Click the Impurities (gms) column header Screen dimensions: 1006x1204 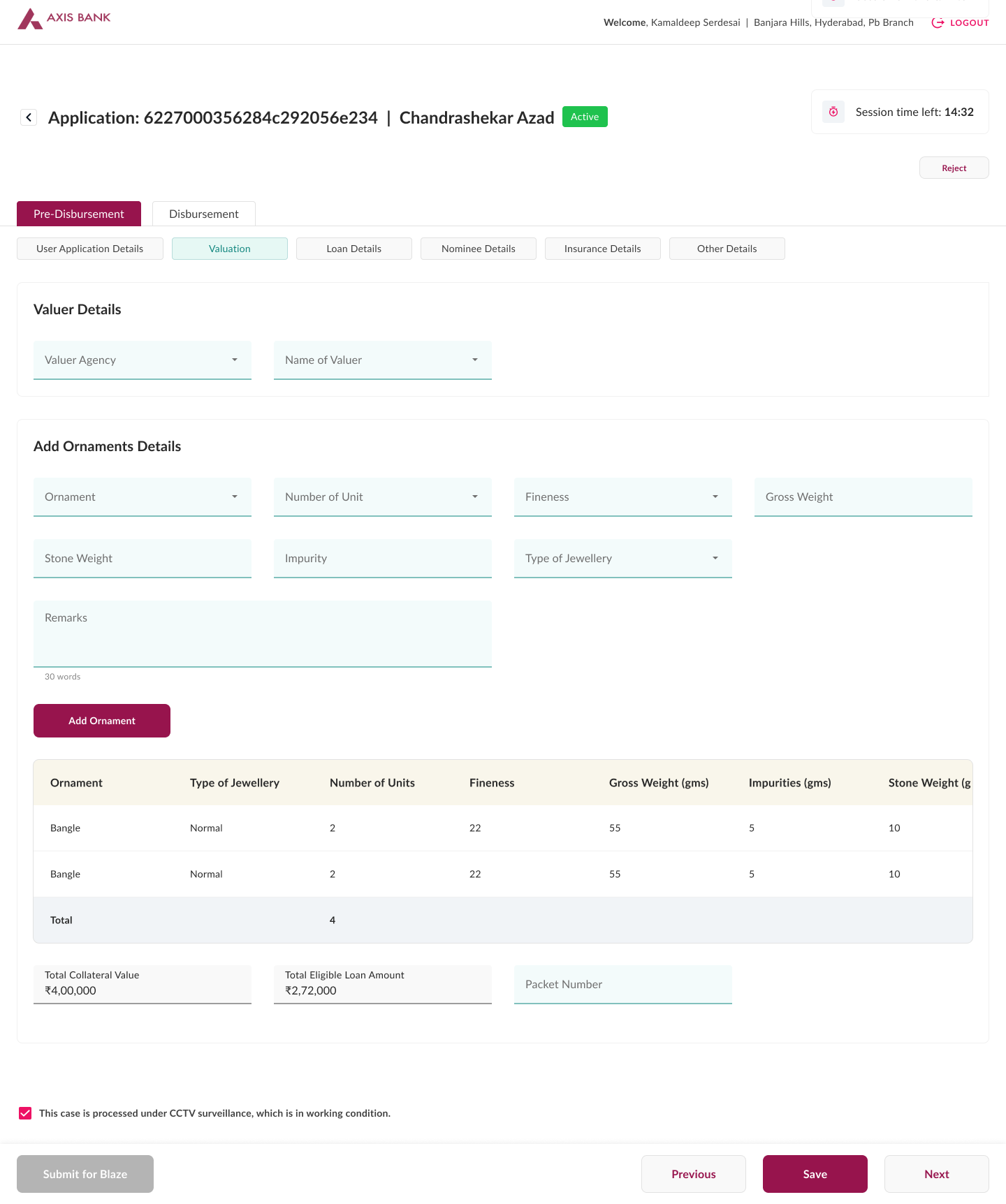coord(790,783)
